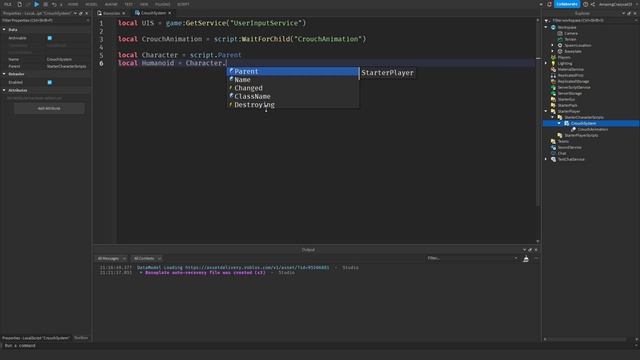Viewport: 640px width, 360px height.
Task: Expand the Lighting node in Explorer
Action: tap(546, 63)
